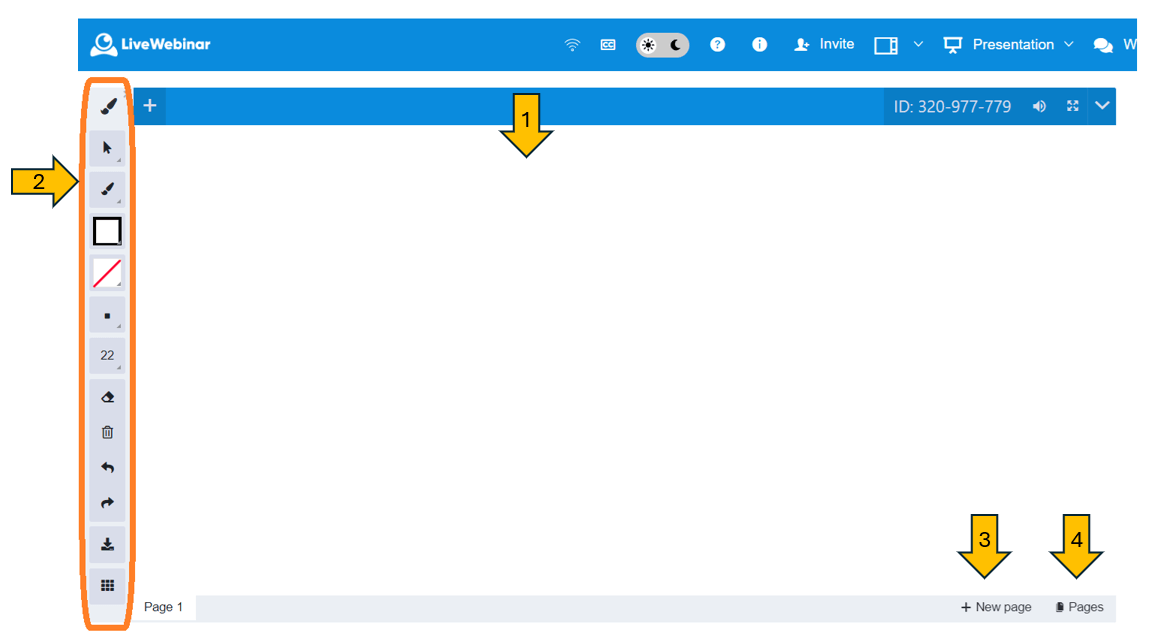Mute the whiteboard speaker icon
This screenshot has width=1164, height=635.
point(1039,106)
